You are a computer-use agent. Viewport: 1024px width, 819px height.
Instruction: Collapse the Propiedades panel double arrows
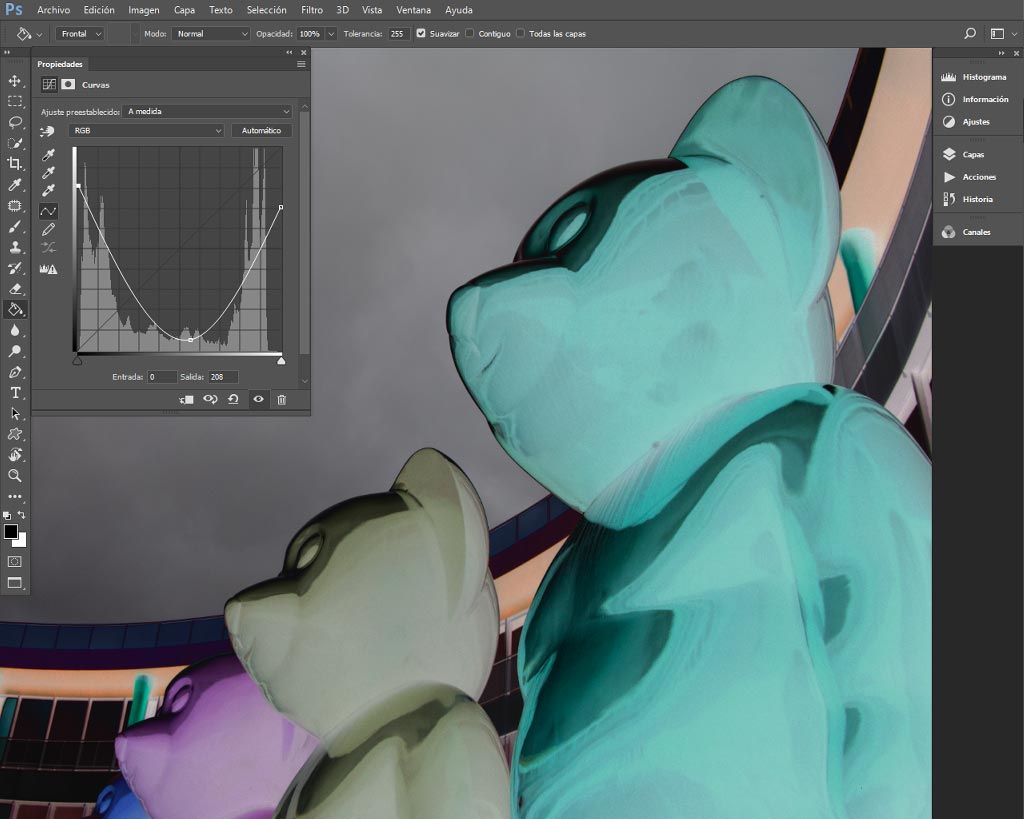point(289,52)
